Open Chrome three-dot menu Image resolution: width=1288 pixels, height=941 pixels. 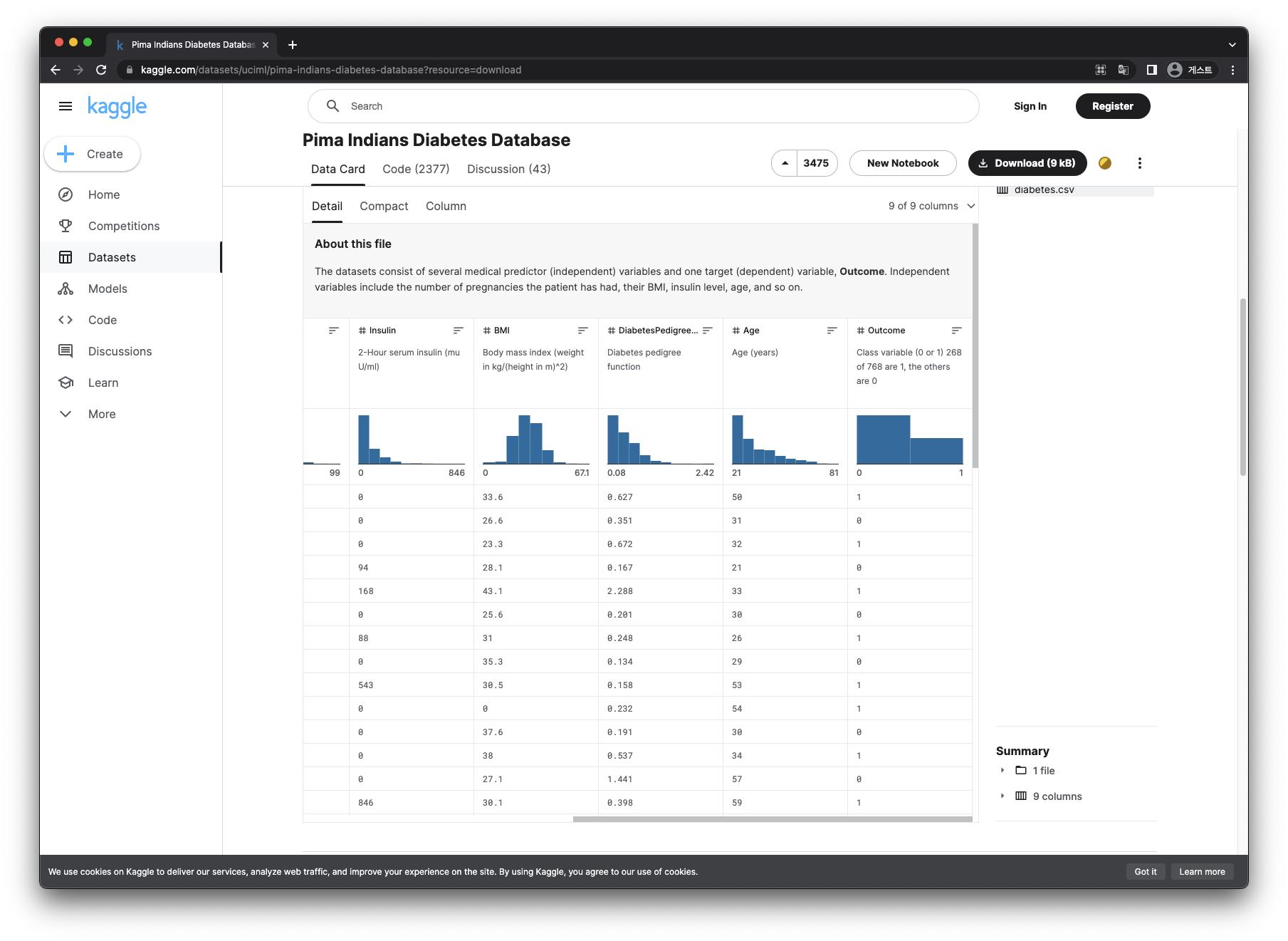coord(1232,70)
